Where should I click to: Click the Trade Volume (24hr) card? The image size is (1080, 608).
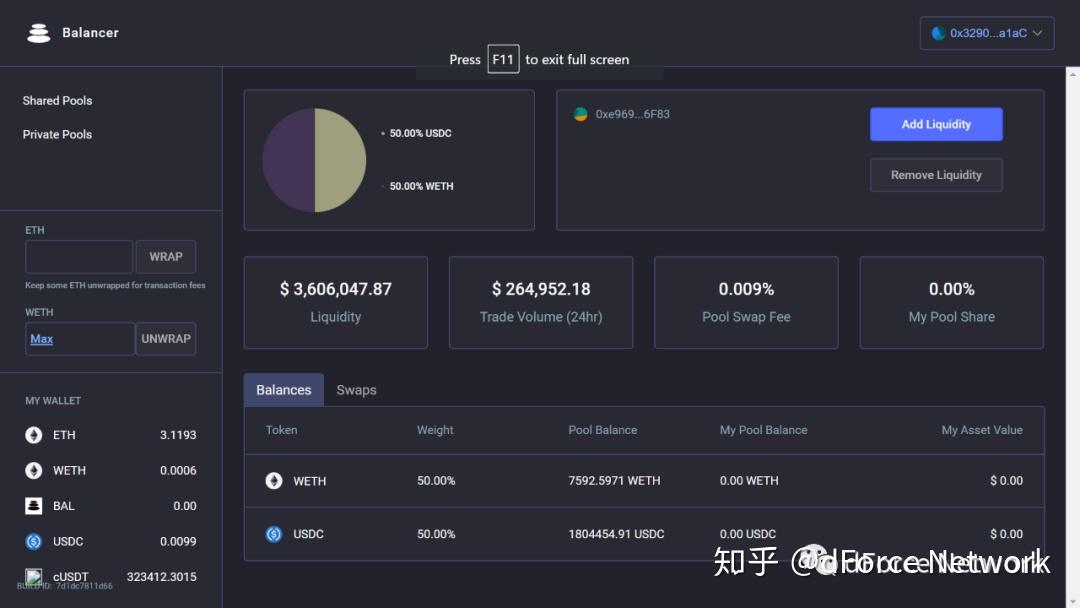click(x=541, y=302)
